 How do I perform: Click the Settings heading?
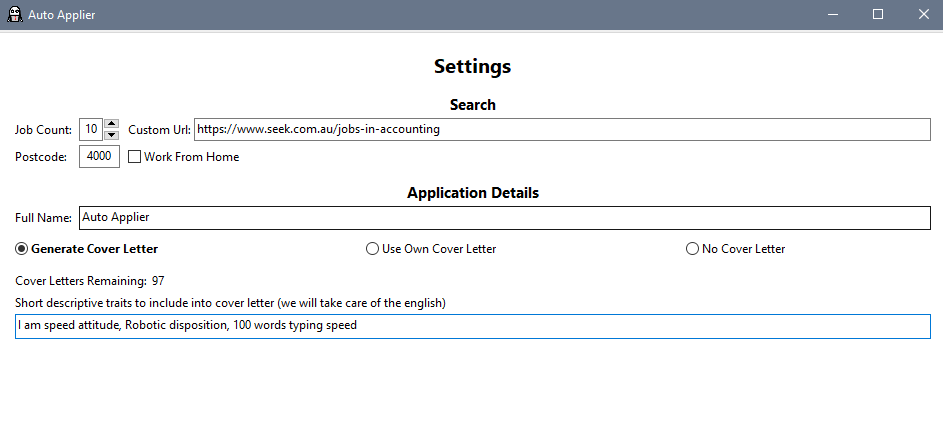point(473,66)
